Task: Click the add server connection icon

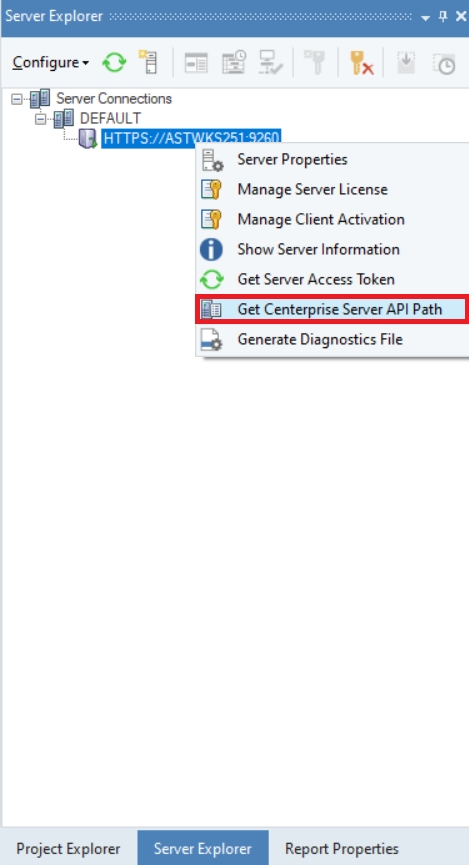Action: [x=148, y=62]
